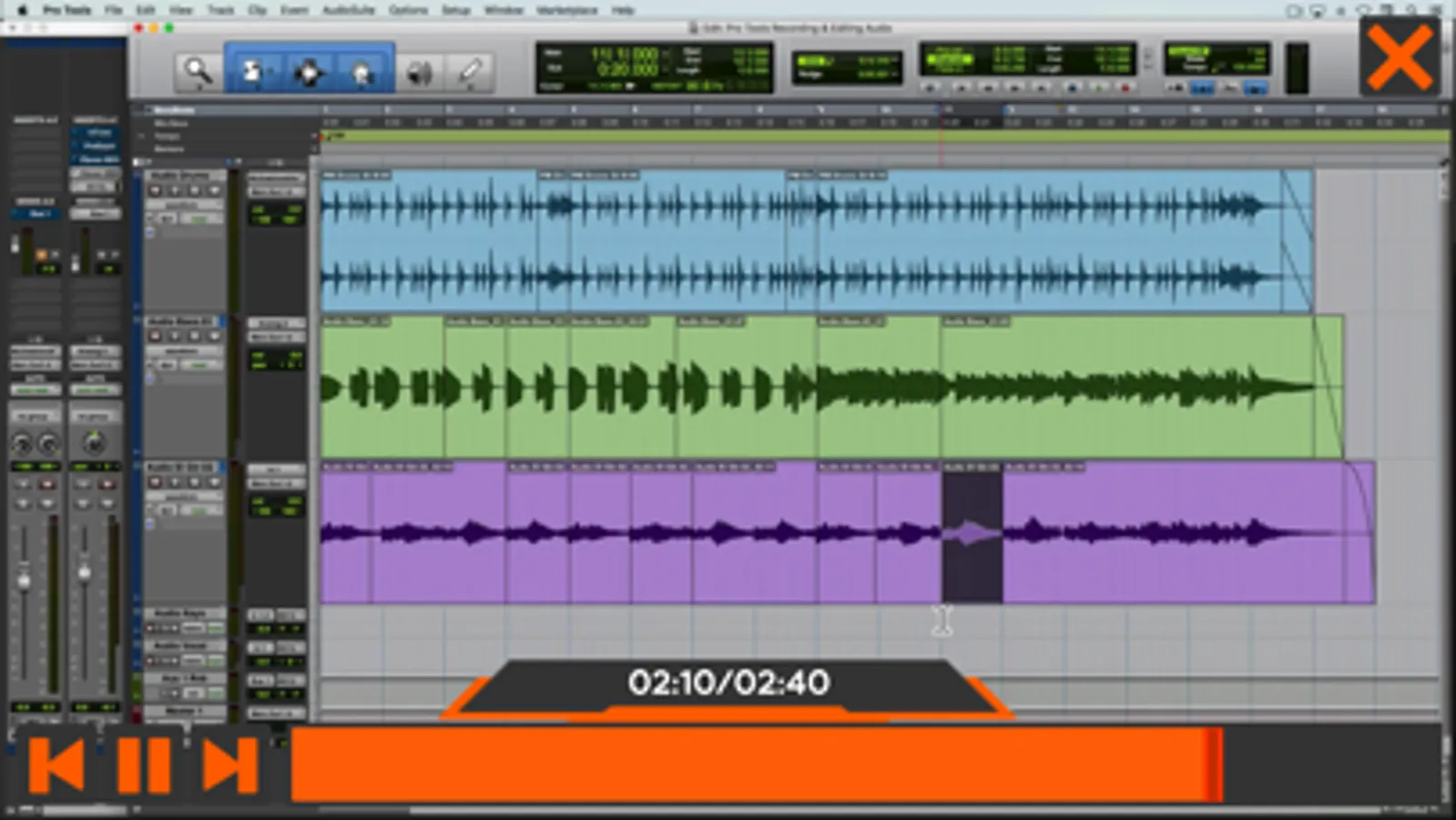Select the Grabber hand tool
The width and height of the screenshot is (1456, 820).
[363, 71]
